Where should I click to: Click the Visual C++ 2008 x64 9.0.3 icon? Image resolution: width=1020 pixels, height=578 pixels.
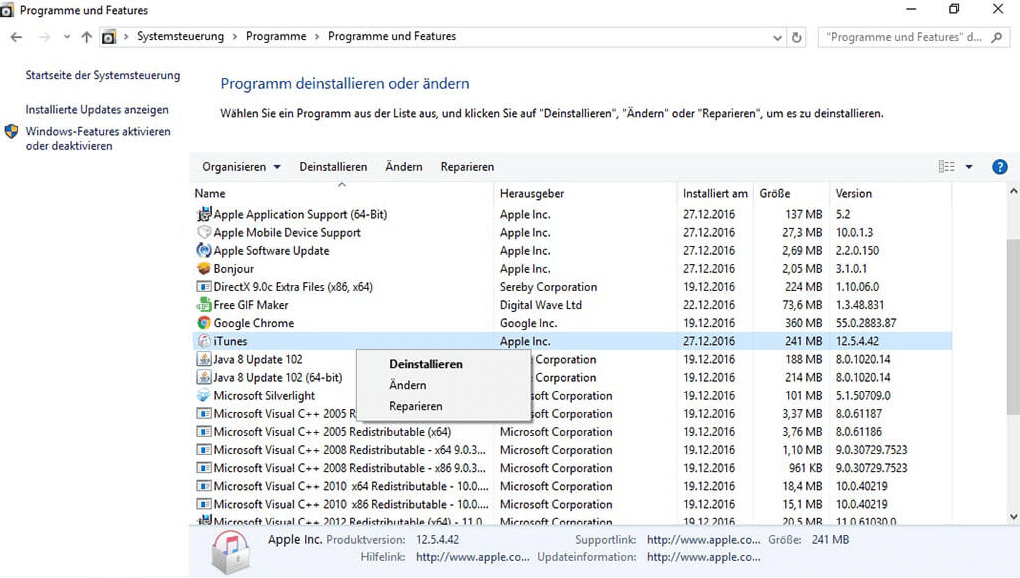(x=204, y=450)
